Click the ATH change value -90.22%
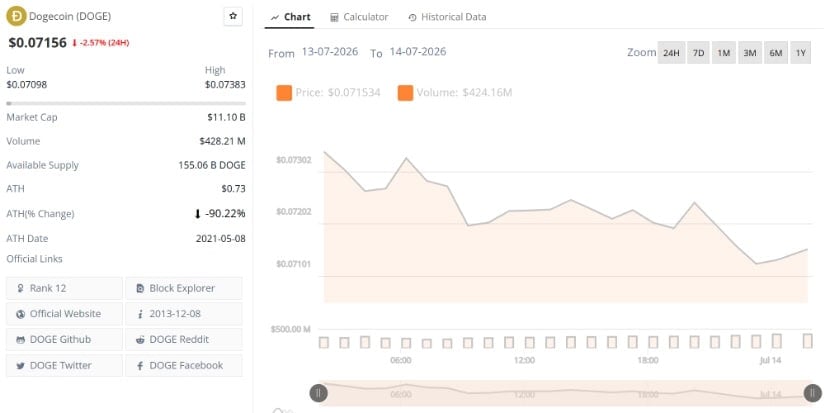Image resolution: width=825 pixels, height=413 pixels. coord(219,214)
